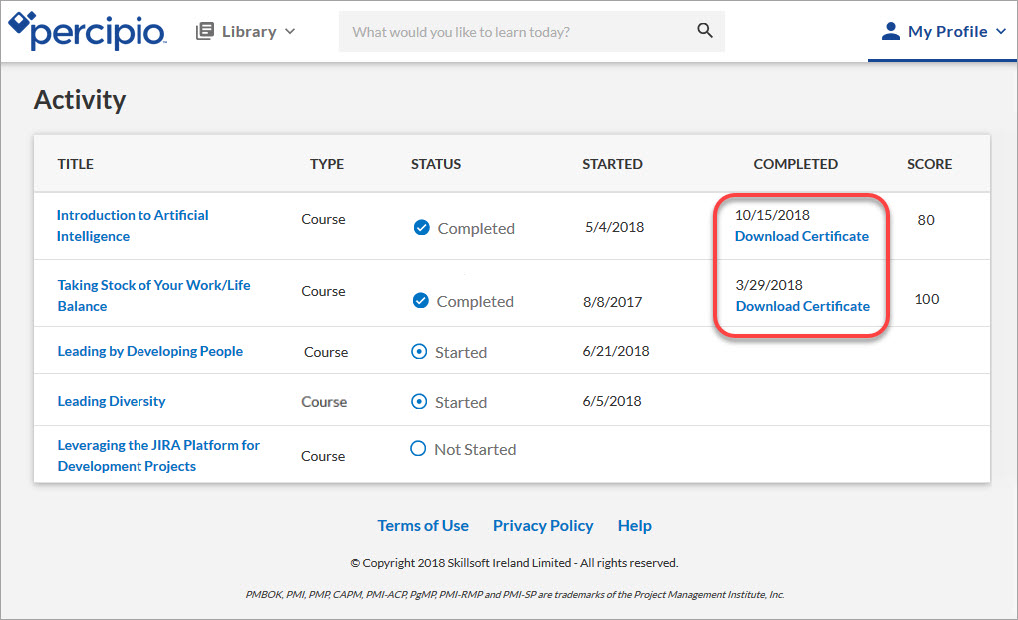Sort by the Status column header
The image size is (1018, 620).
[x=436, y=164]
